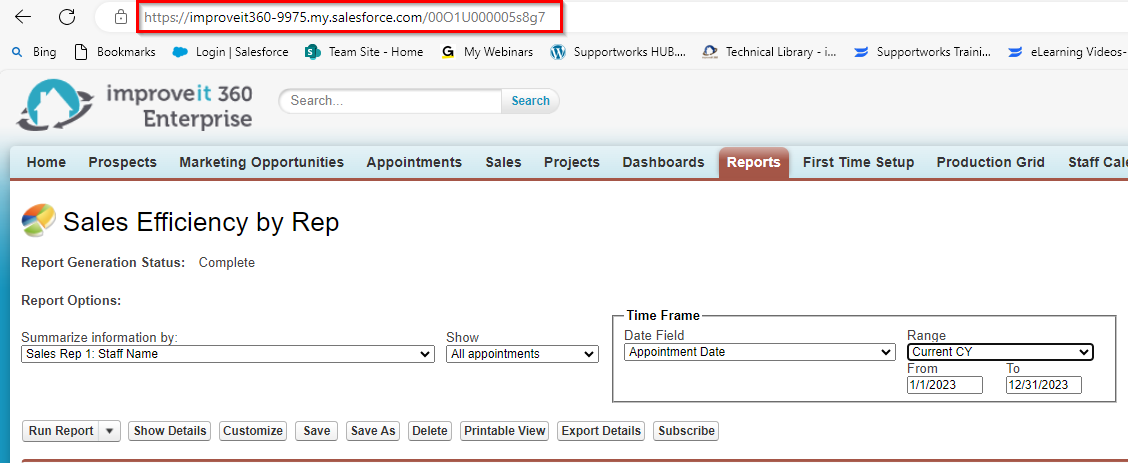This screenshot has width=1128, height=463.
Task: Select the Sales tab
Action: tap(504, 162)
